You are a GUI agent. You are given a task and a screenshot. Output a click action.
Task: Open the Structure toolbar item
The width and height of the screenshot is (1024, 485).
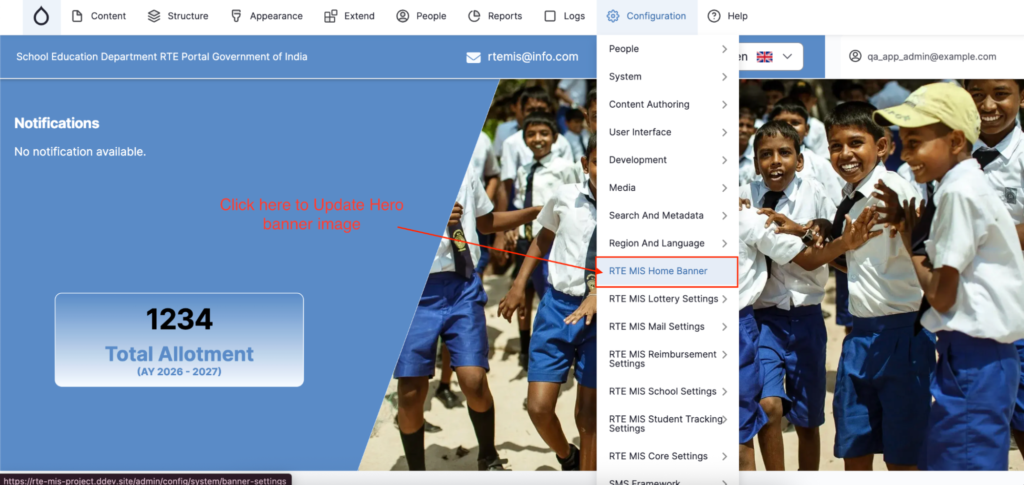pos(177,16)
